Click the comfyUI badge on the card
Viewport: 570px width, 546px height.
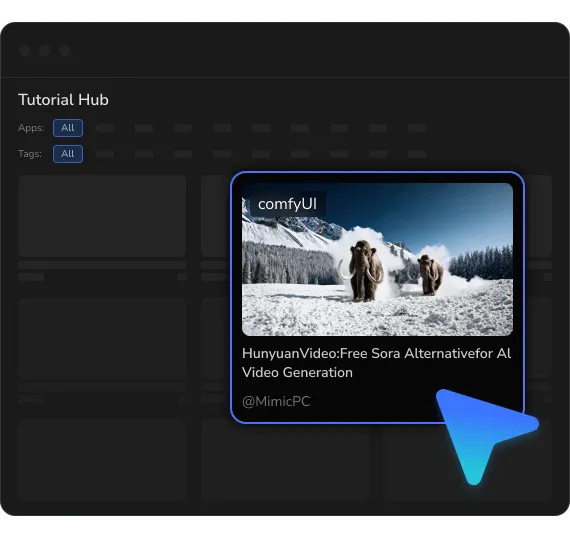pos(288,204)
